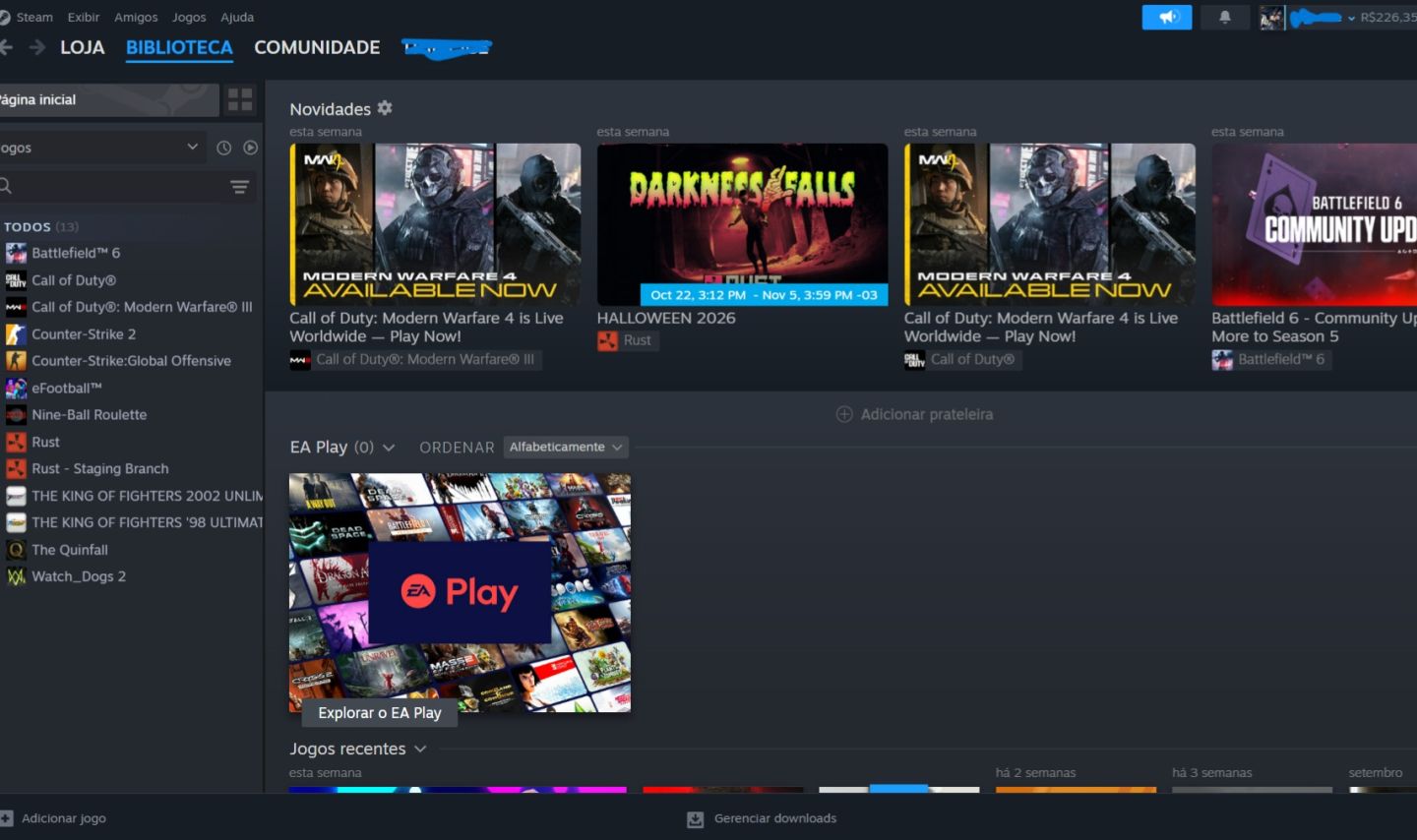The height and width of the screenshot is (840, 1417).
Task: Open the Exibir menu
Action: [84, 17]
